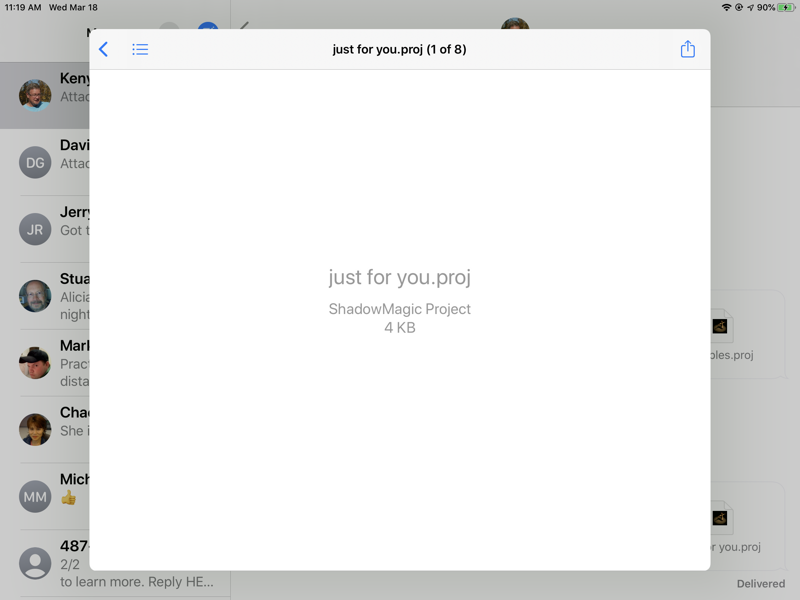
Task: Click the battery indicator in status bar
Action: 786,7
